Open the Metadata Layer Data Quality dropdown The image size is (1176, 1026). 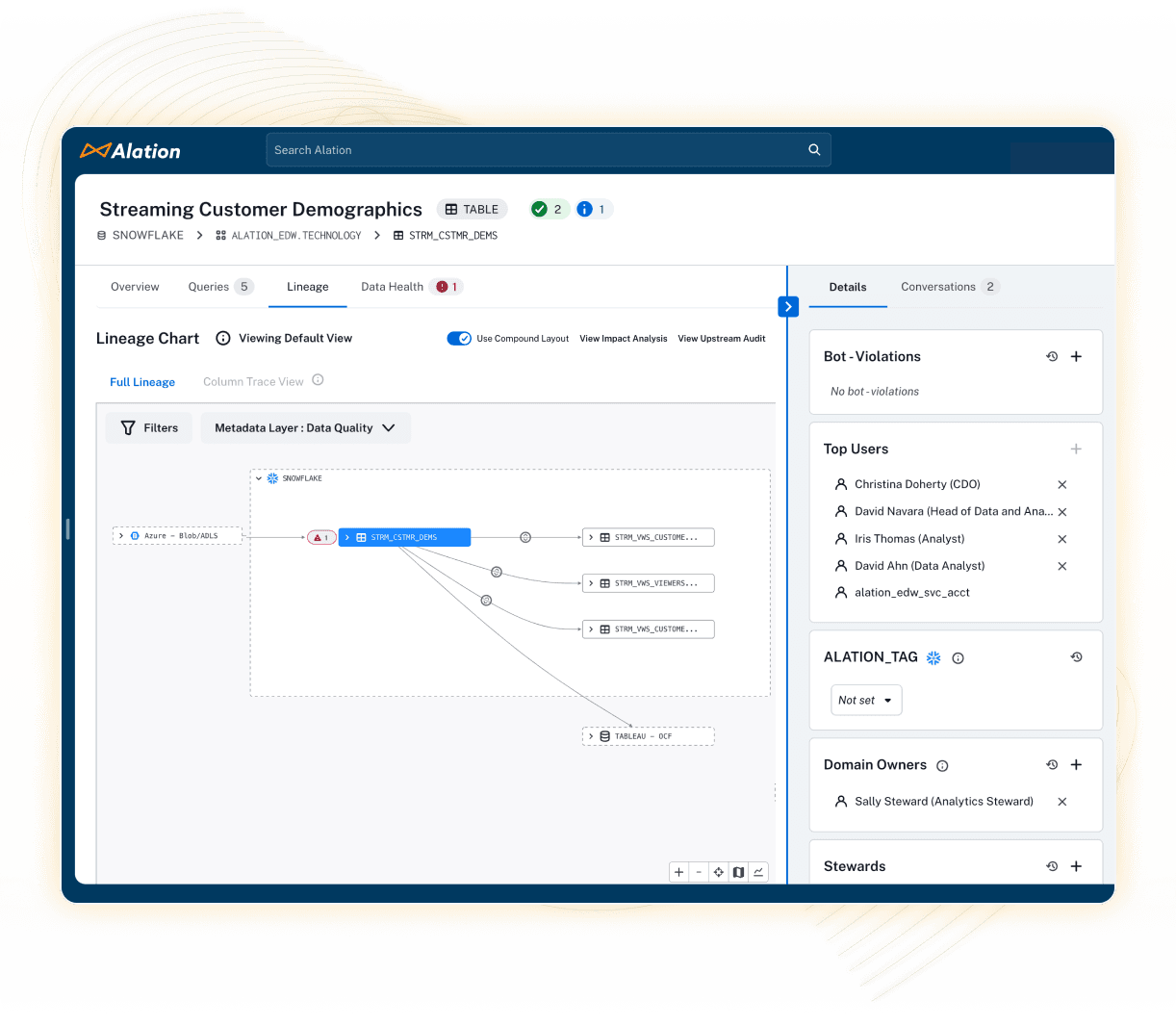pos(306,427)
